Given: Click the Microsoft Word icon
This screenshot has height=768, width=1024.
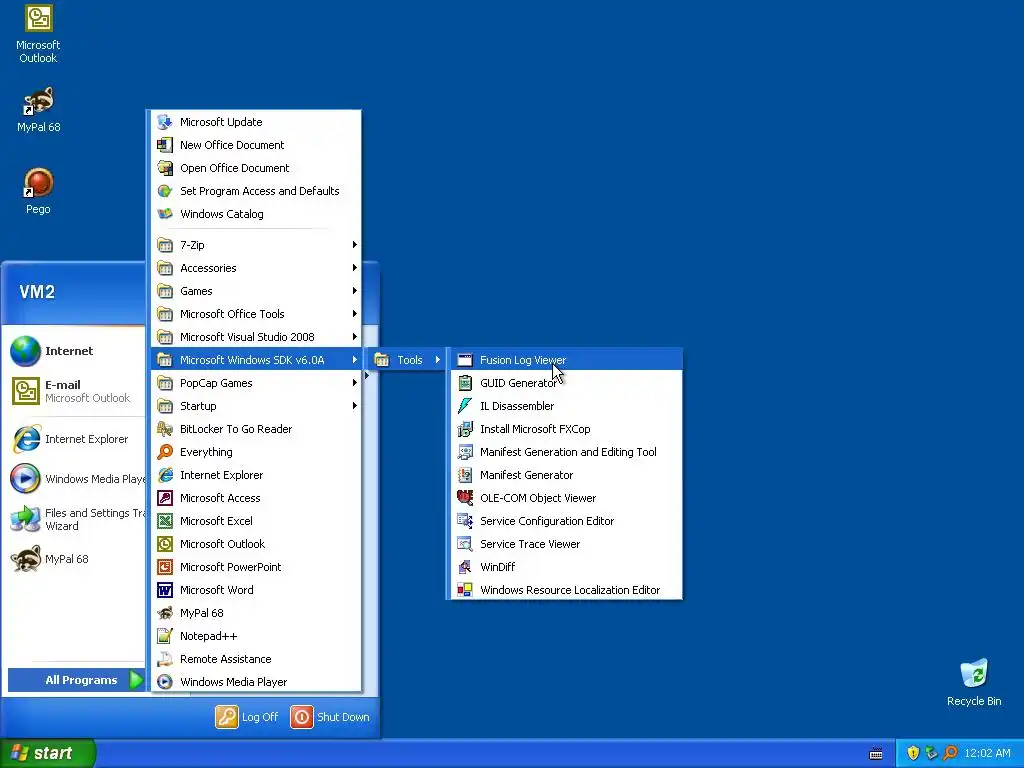Looking at the screenshot, I should point(165,590).
